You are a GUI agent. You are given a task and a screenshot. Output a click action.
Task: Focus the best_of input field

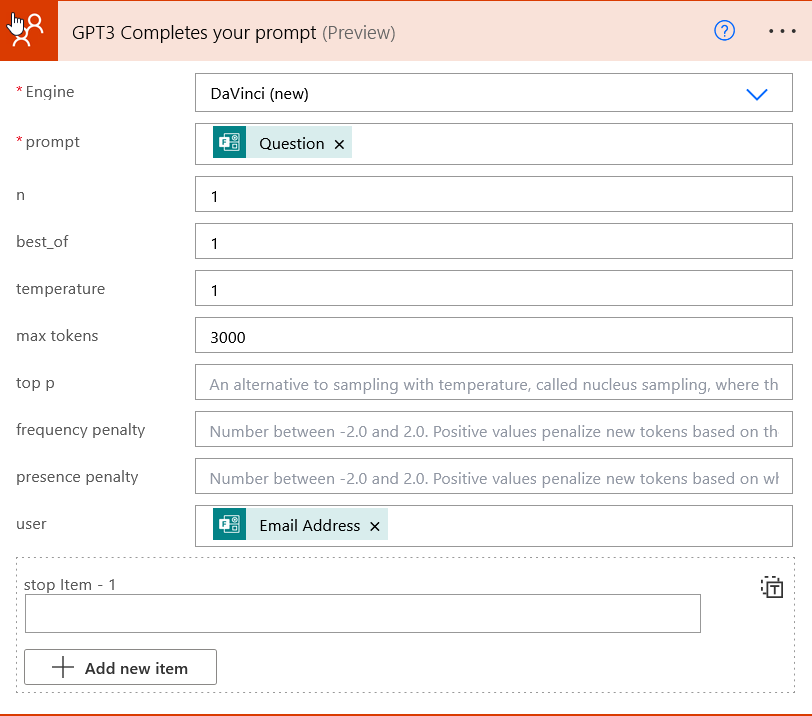pos(494,241)
